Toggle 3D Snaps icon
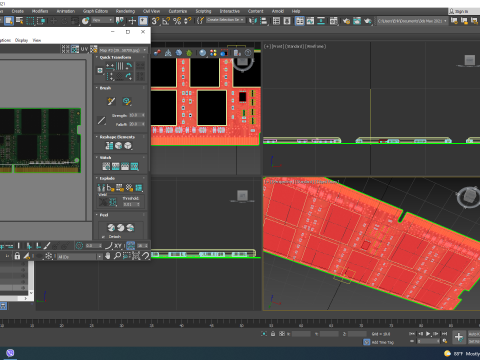480x360 pixels. pos(155,21)
